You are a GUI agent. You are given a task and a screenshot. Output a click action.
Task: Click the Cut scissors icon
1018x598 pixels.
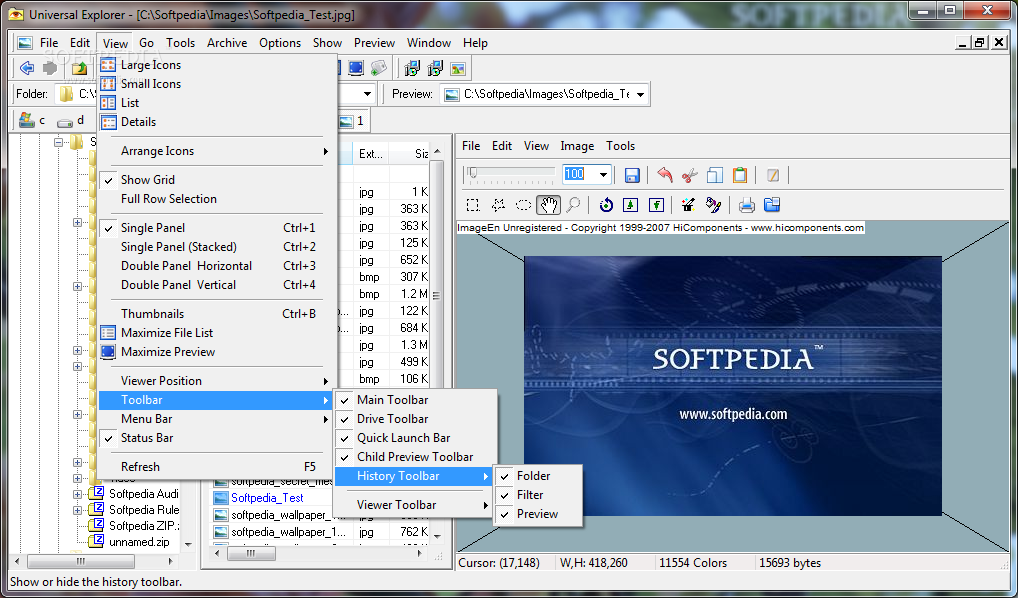(x=689, y=175)
